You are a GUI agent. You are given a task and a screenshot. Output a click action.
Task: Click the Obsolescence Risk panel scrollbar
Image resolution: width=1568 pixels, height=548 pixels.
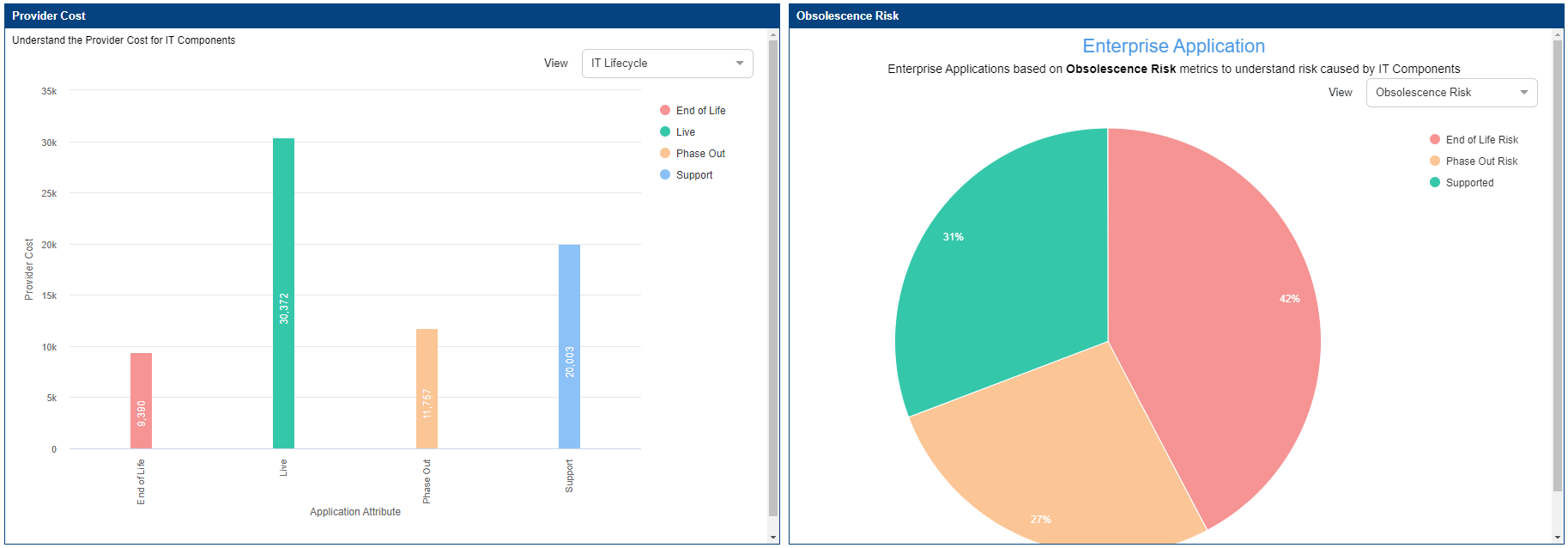point(1558,266)
